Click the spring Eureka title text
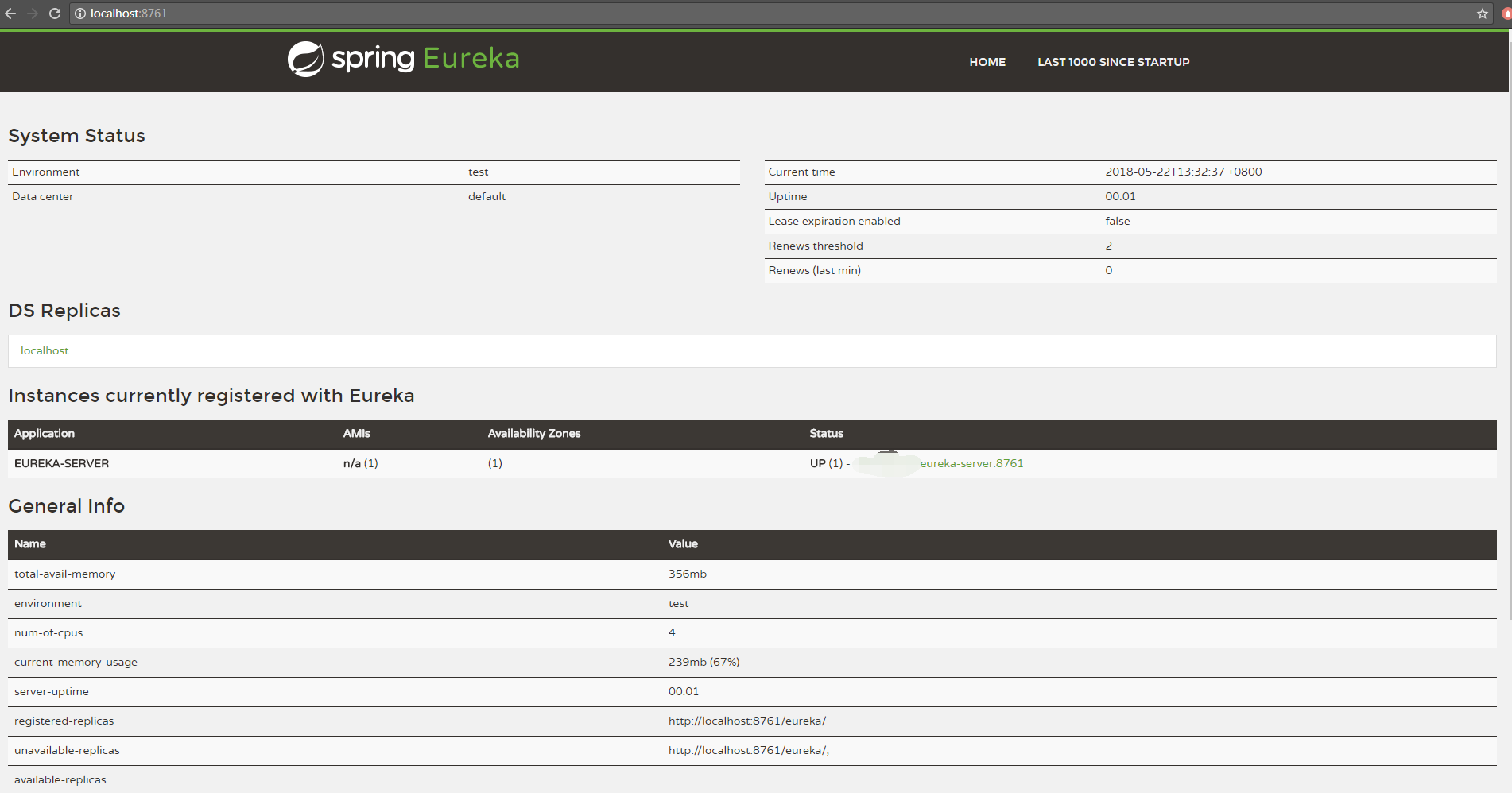1512x793 pixels. [425, 59]
